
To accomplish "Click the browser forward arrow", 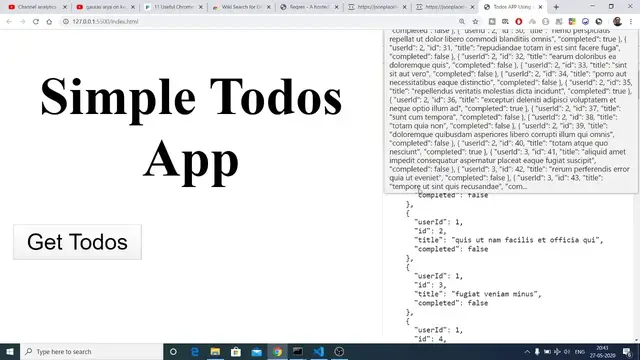I will pyautogui.click(x=22, y=22).
